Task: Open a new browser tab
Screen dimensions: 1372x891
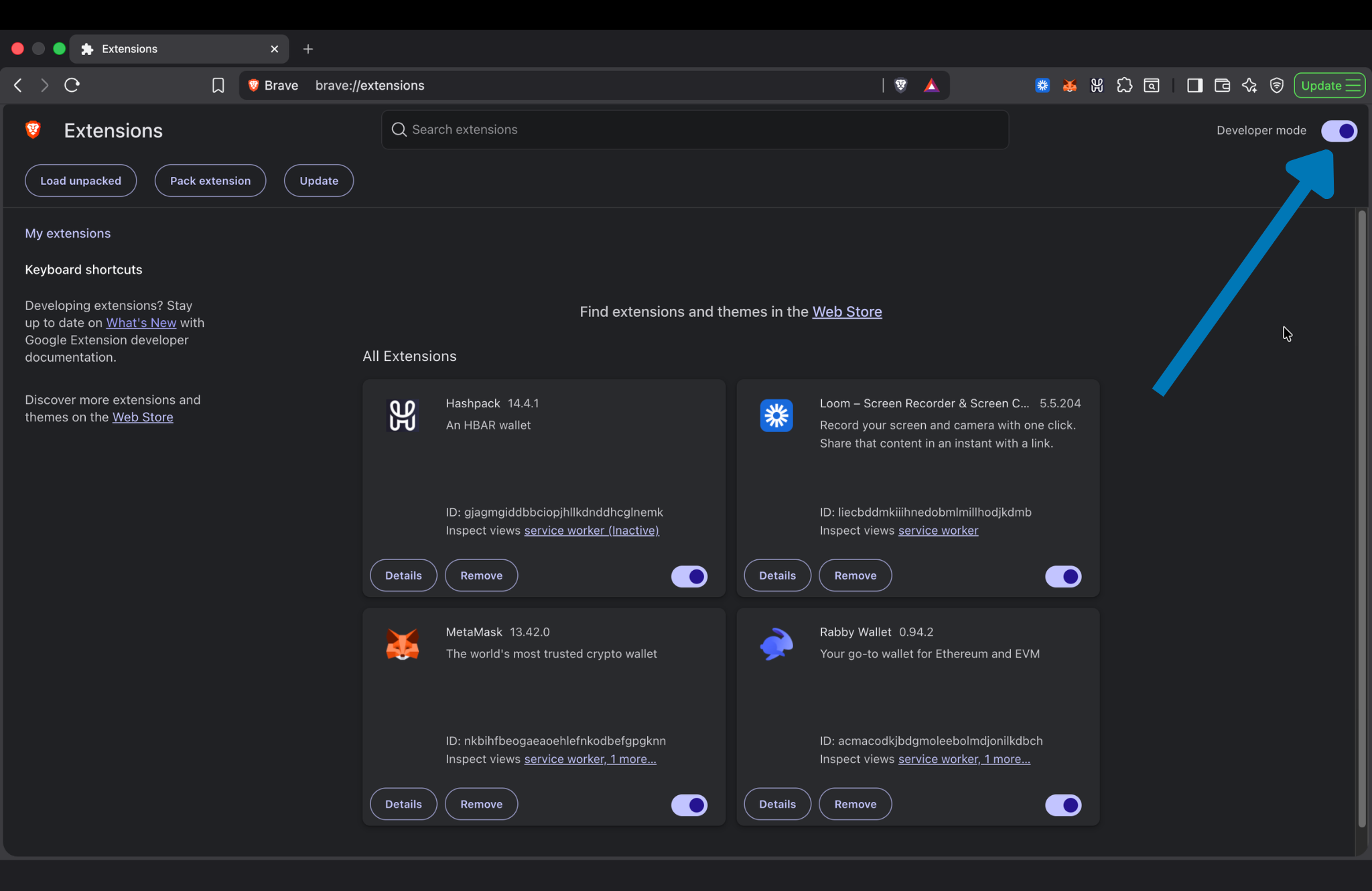Action: click(308, 49)
